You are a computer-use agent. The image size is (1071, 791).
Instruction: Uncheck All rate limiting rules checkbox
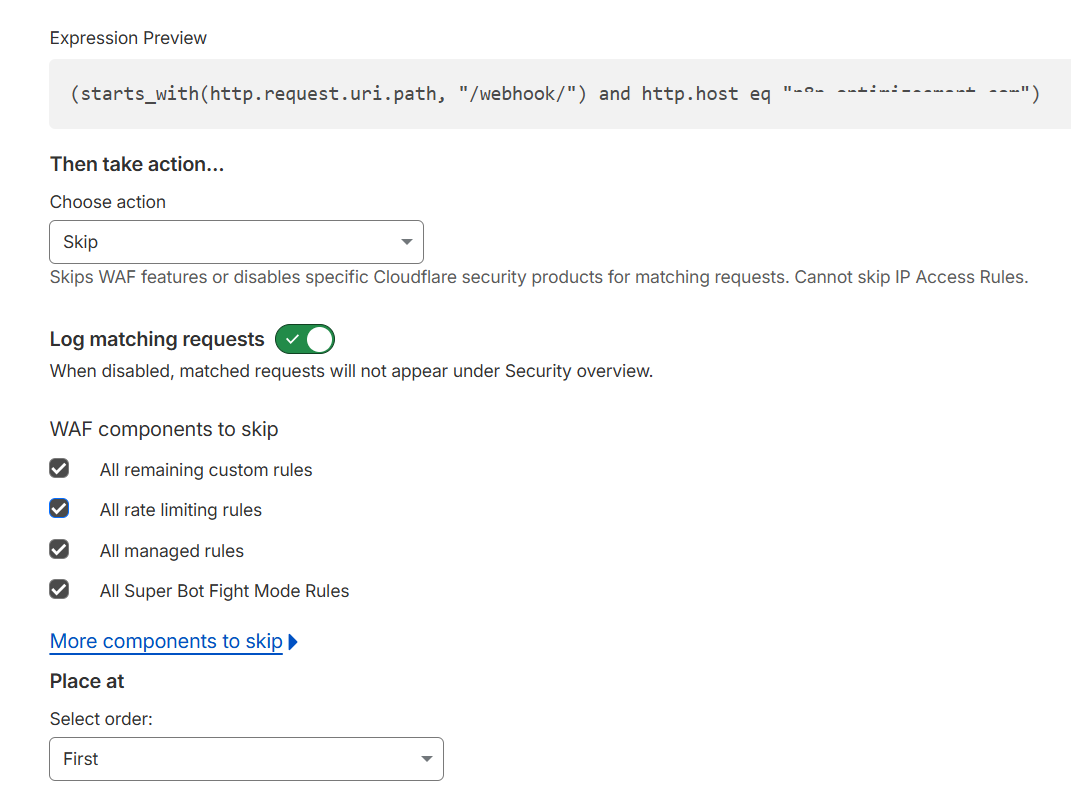point(59,509)
